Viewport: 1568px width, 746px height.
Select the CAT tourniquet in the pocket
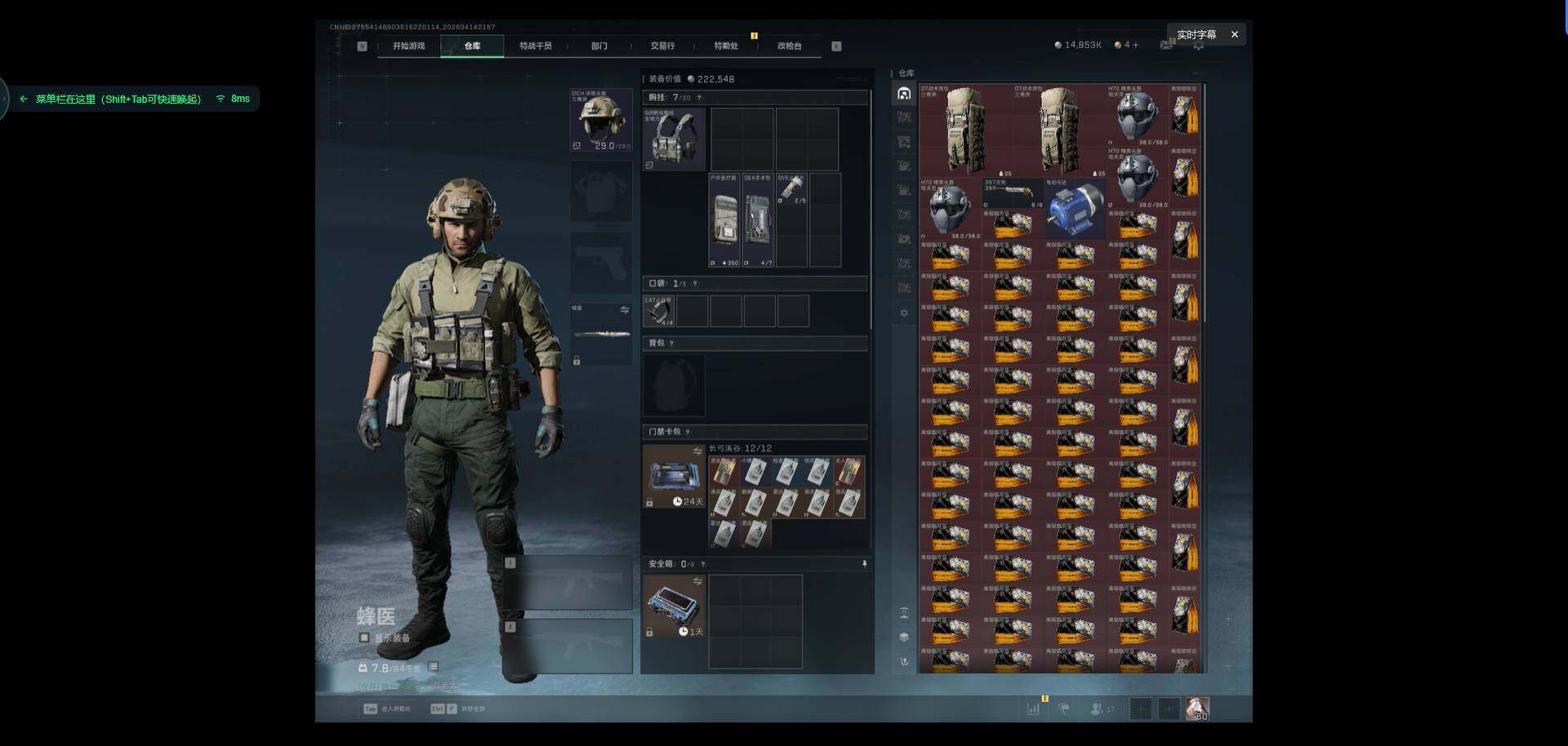(x=659, y=311)
